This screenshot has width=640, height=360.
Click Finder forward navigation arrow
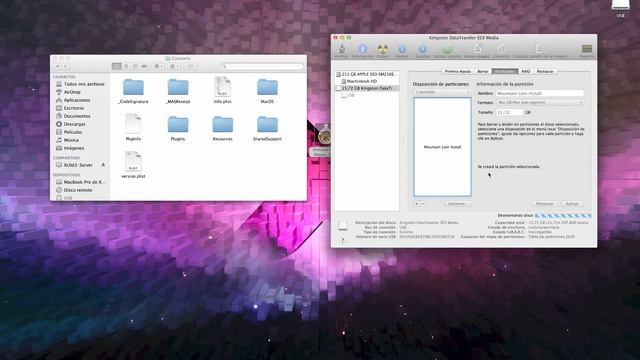point(66,66)
